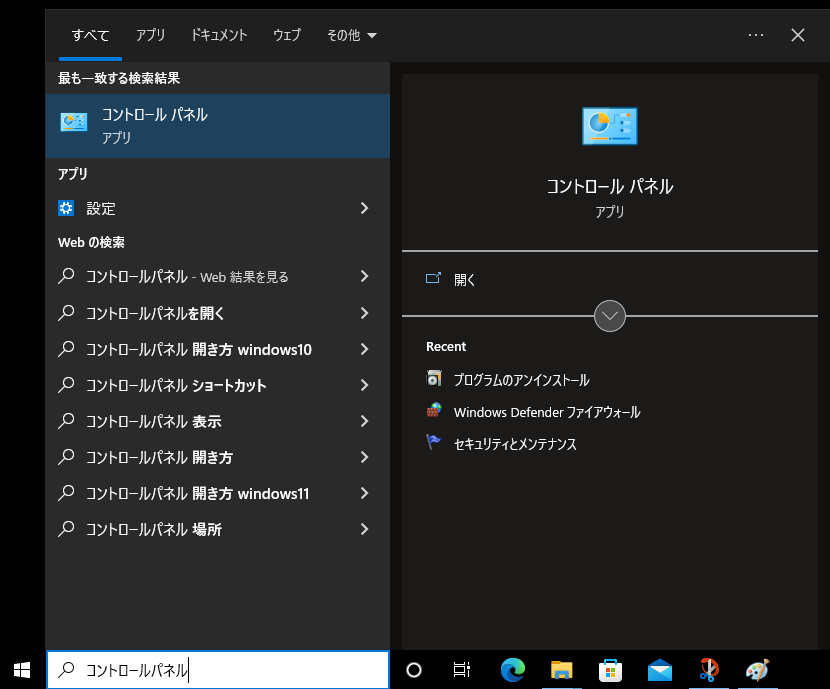Expand the chevron below the 開く button

click(609, 316)
